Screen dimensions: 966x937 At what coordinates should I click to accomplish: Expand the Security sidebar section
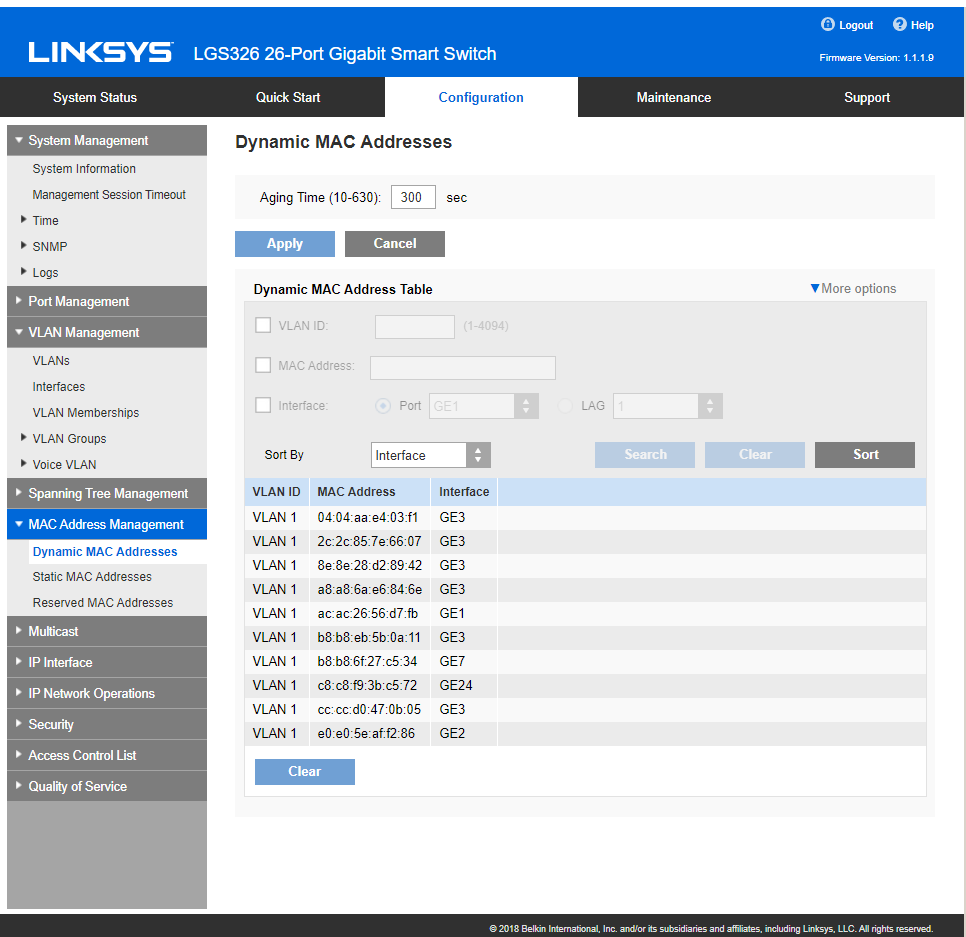(106, 724)
